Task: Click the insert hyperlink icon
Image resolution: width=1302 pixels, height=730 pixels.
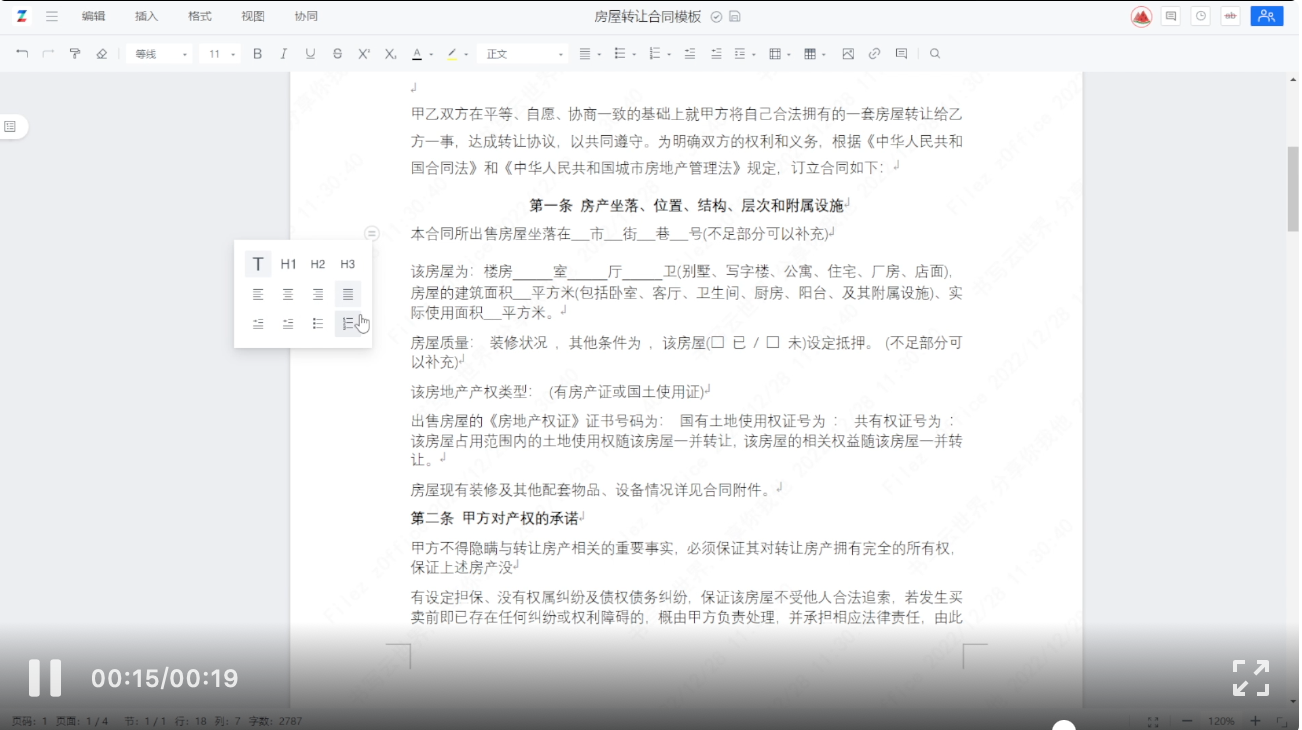Action: tap(874, 54)
